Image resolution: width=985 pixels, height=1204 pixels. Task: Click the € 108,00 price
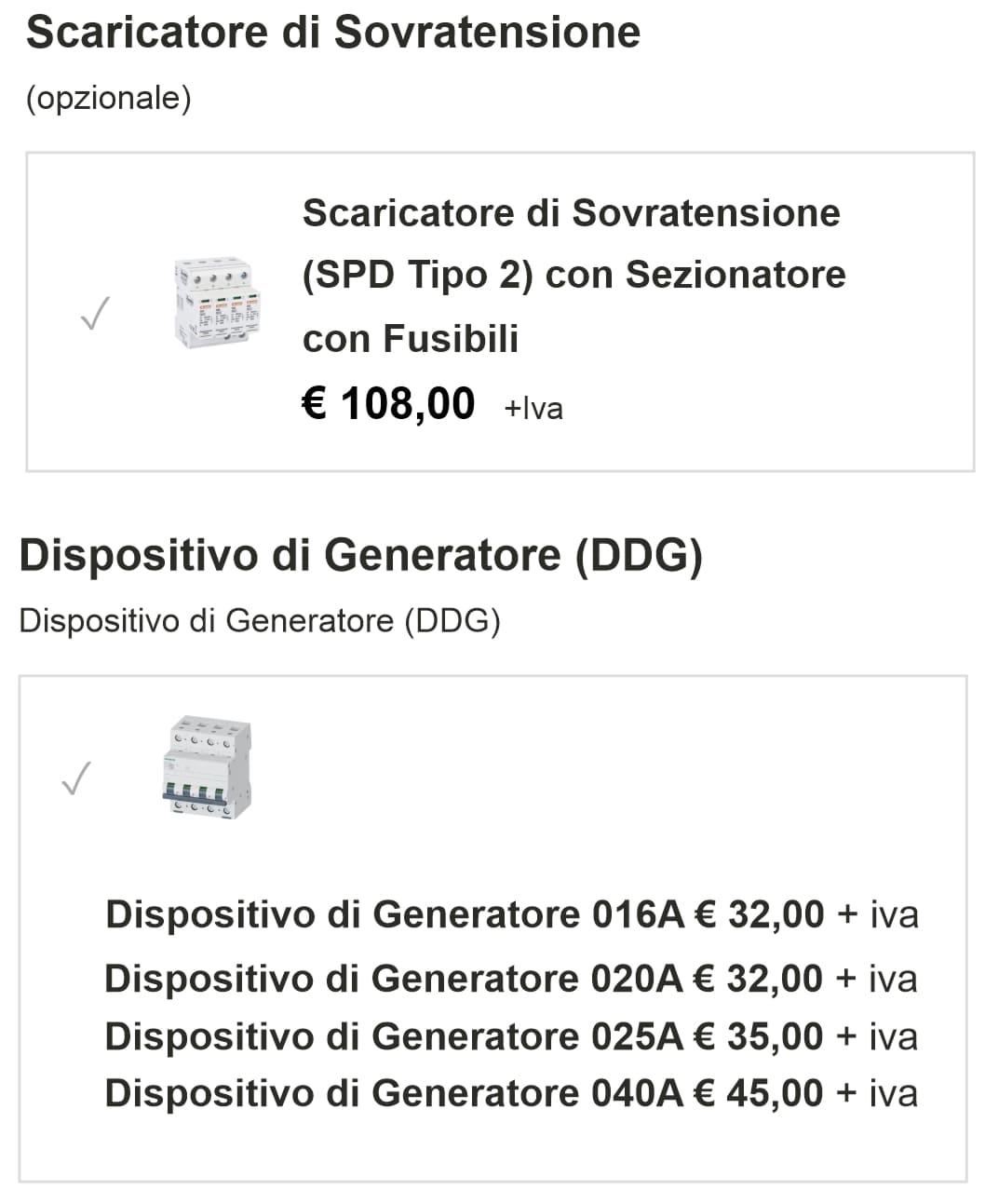[x=388, y=404]
